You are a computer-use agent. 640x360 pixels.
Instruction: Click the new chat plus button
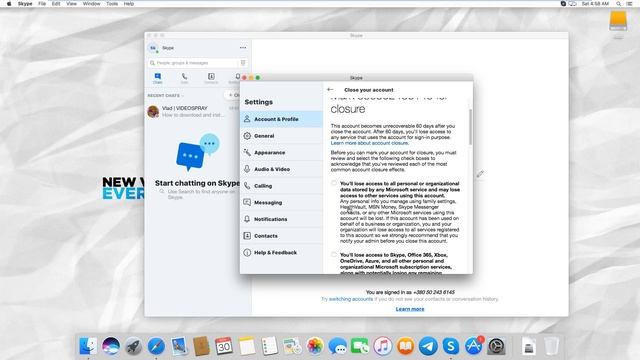(233, 95)
